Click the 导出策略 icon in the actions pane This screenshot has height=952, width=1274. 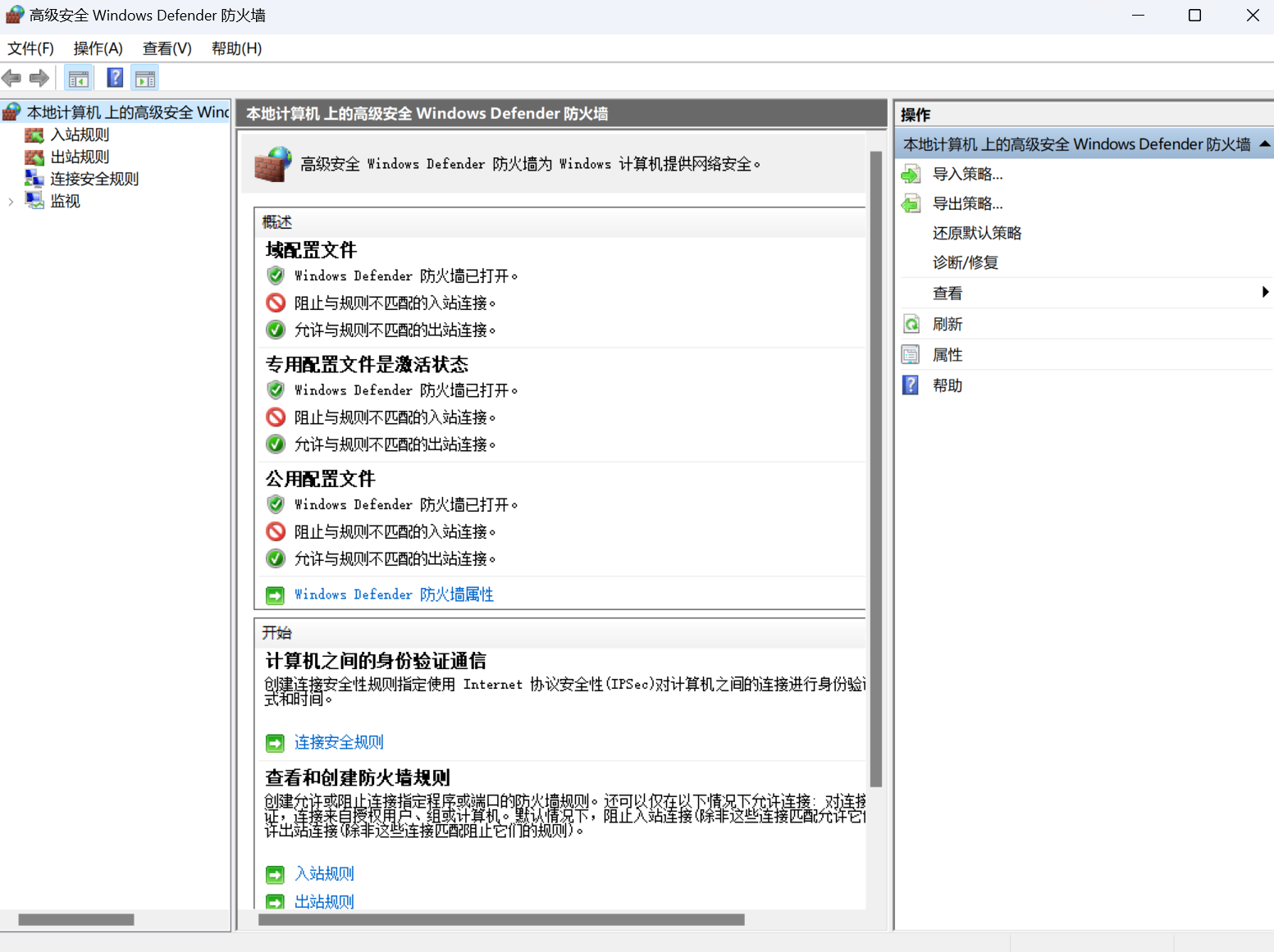911,204
